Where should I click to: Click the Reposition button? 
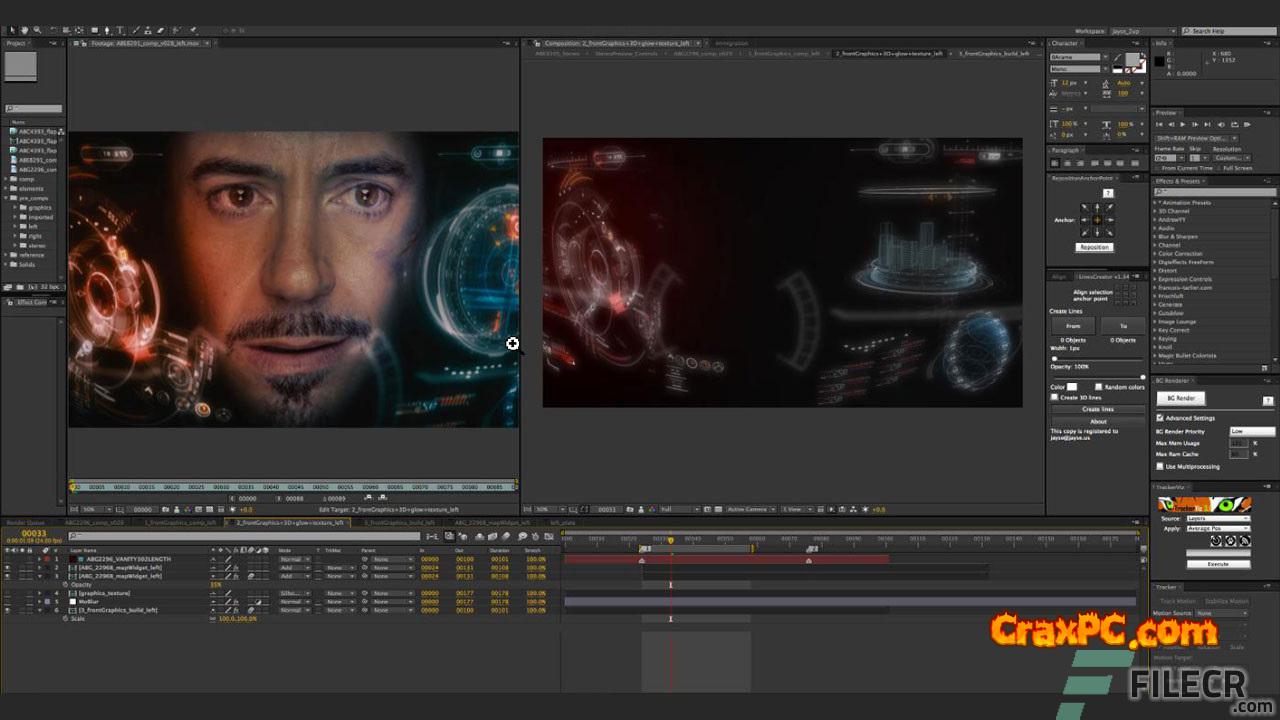coord(1094,247)
